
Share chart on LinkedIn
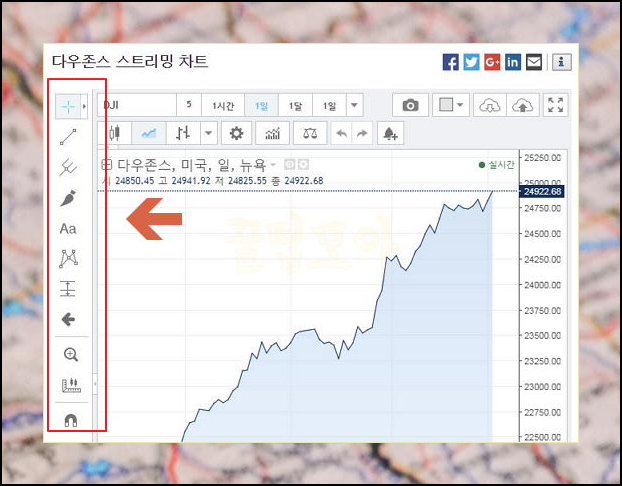coord(513,62)
